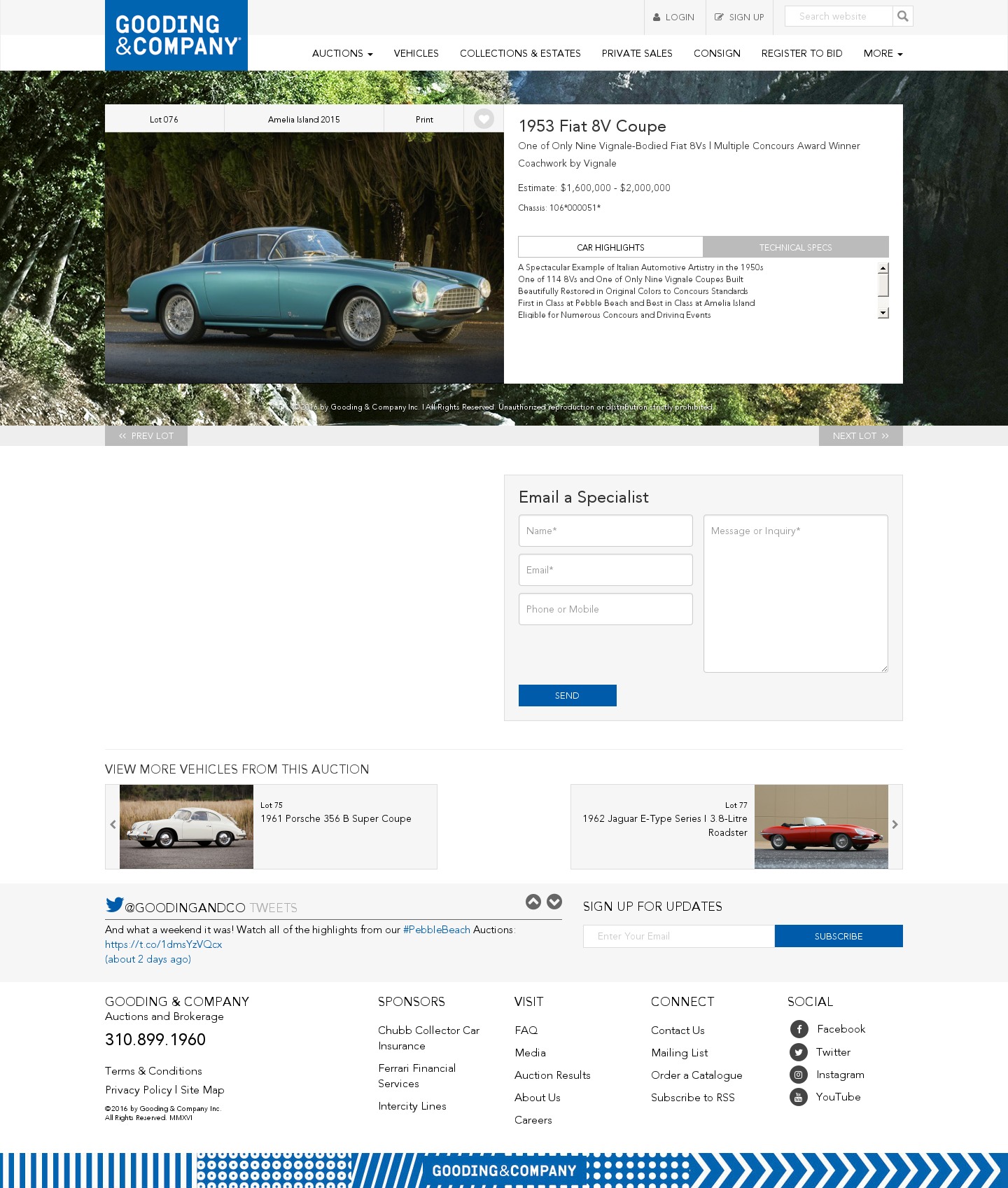Expand the More dropdown menu
1008x1188 pixels.
883,53
